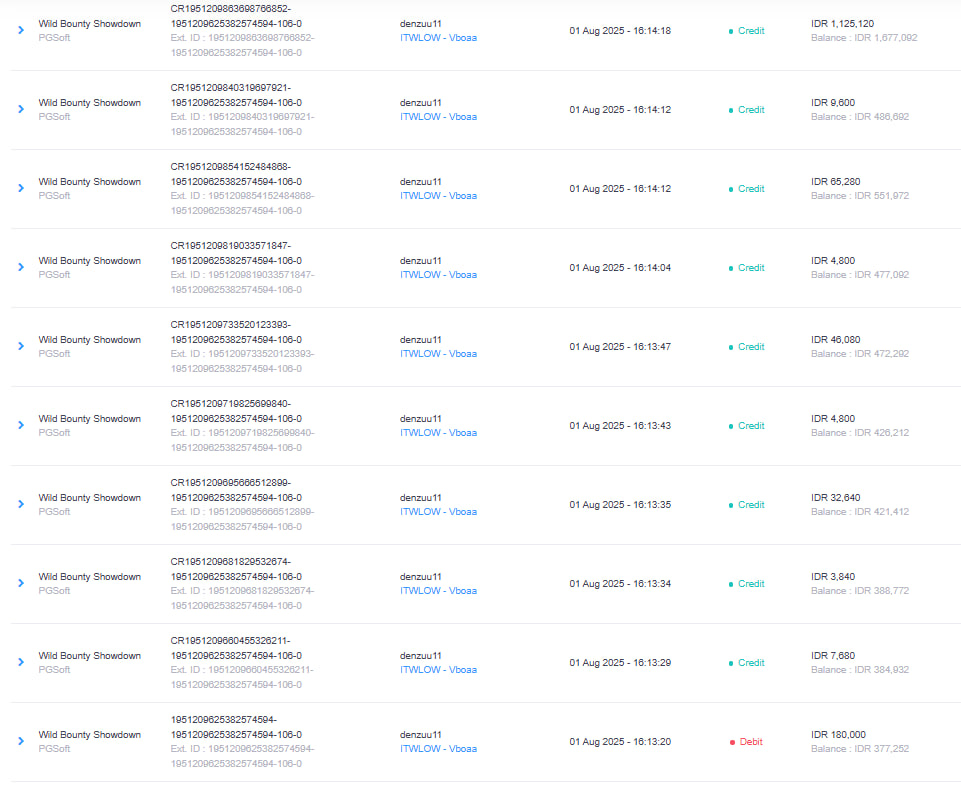This screenshot has width=961, height=788.
Task: Click transaction ID CR1951209819033571847
Action: tap(230, 246)
